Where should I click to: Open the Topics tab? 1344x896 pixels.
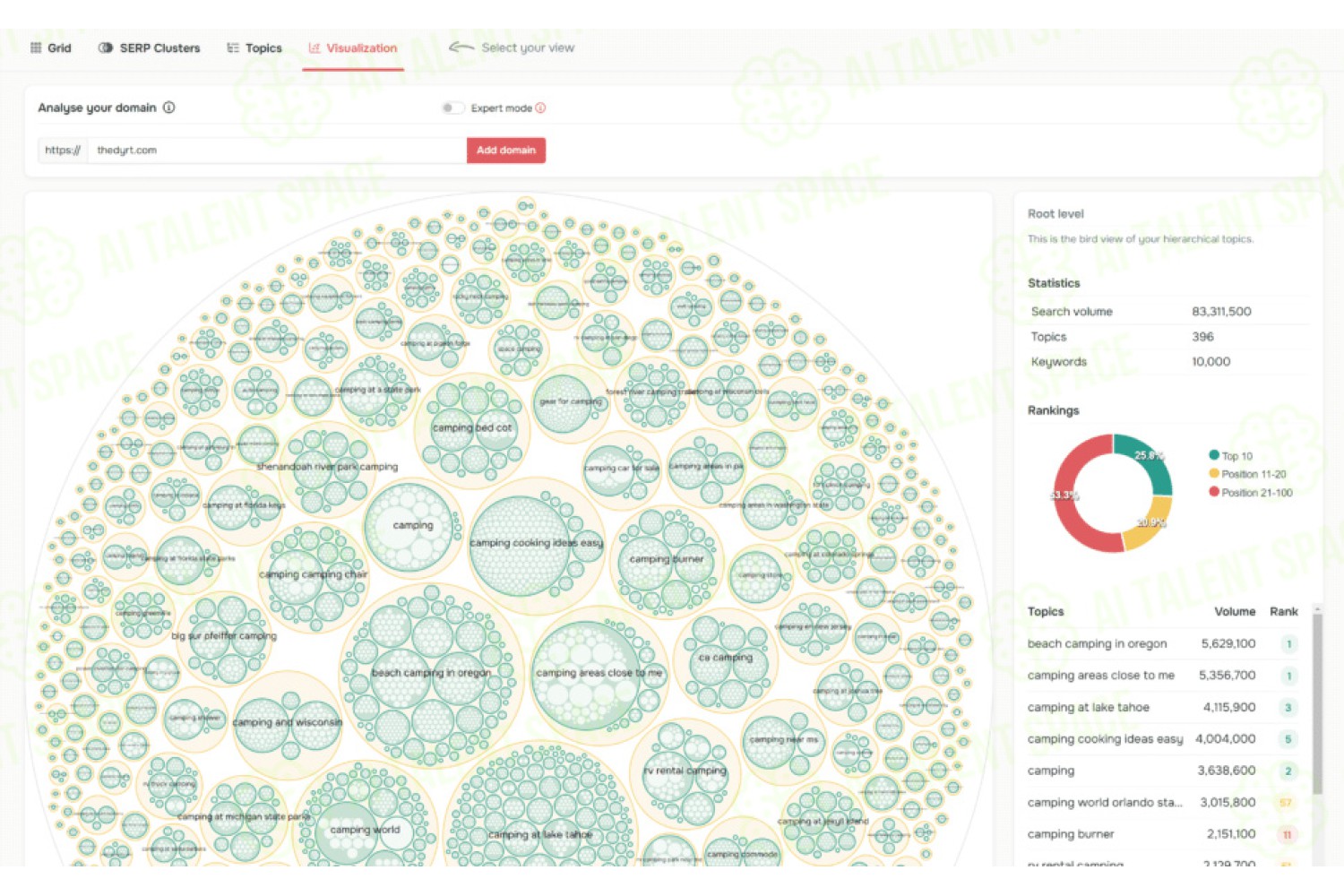254,48
